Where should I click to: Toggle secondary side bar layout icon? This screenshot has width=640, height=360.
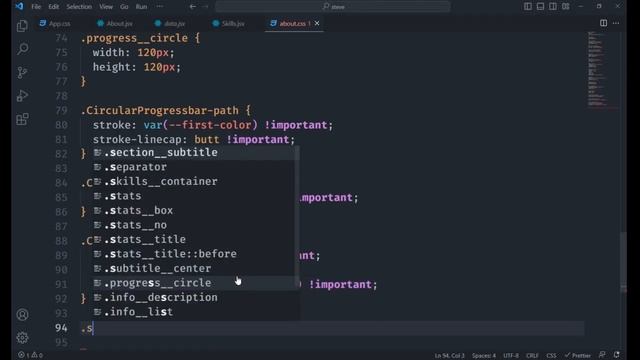[x=553, y=7]
